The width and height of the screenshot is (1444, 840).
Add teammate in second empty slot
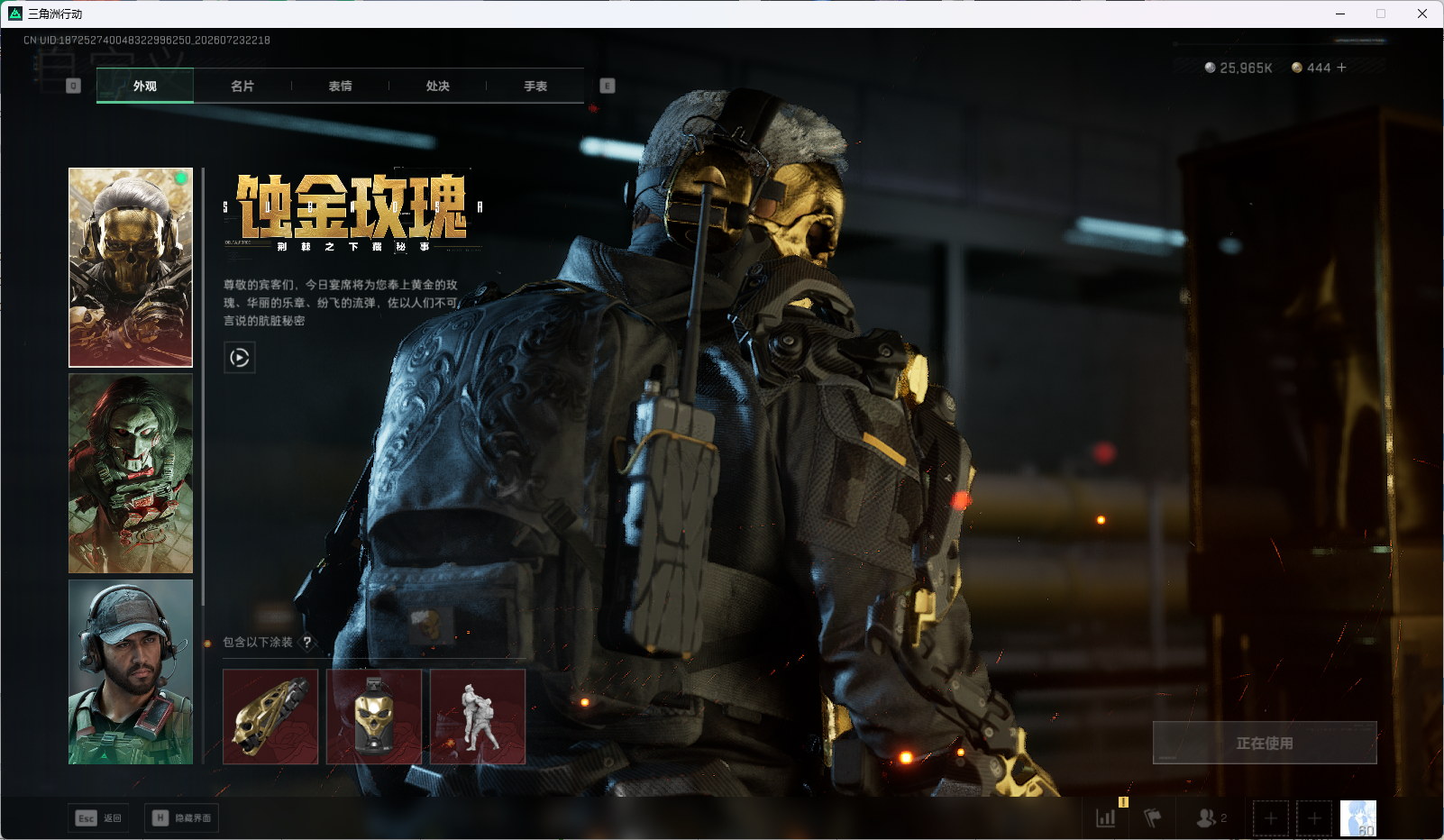[1314, 818]
